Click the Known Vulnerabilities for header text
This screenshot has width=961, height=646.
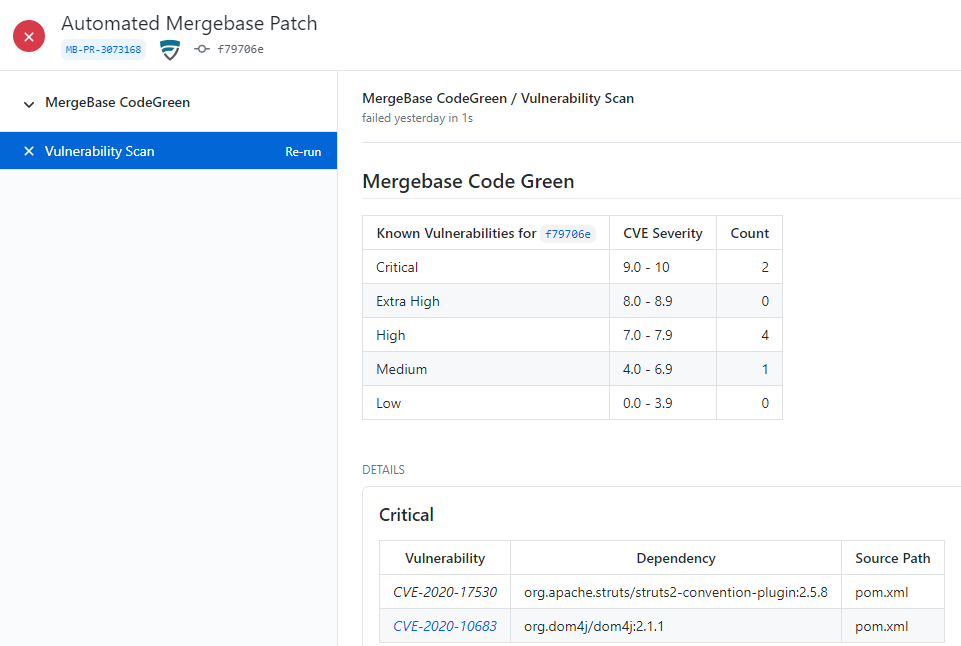pyautogui.click(x=456, y=233)
